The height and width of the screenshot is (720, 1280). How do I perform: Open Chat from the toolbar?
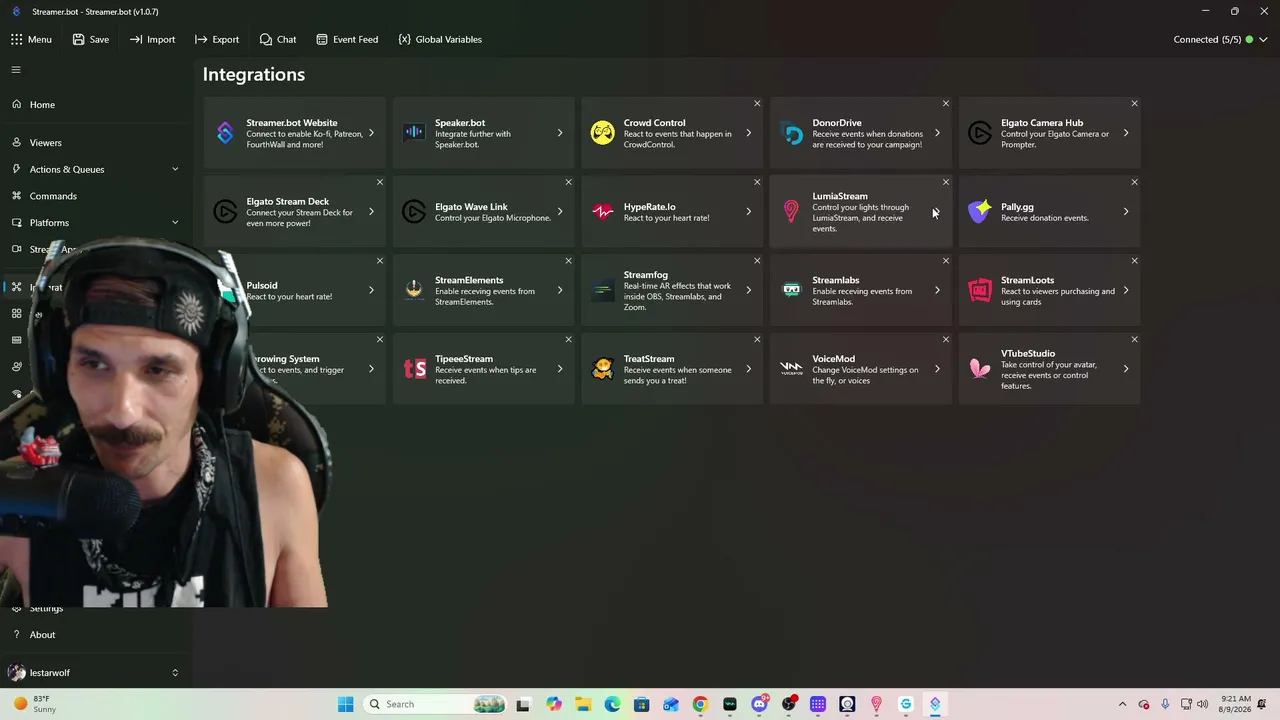(x=277, y=39)
